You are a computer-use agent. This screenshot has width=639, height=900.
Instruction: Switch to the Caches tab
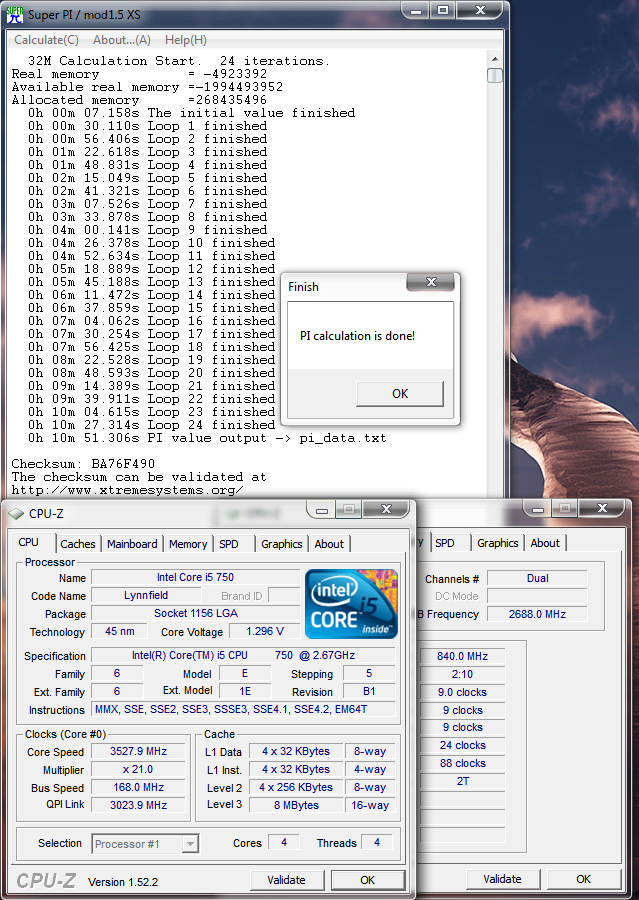click(x=78, y=544)
